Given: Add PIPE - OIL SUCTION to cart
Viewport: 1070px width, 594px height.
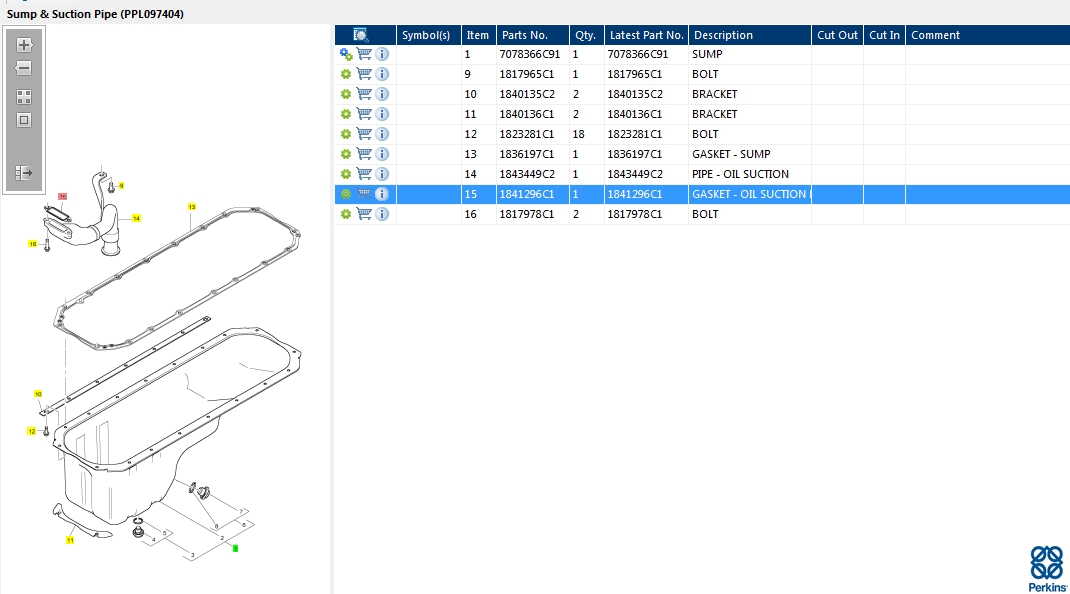Looking at the screenshot, I should click(x=364, y=174).
